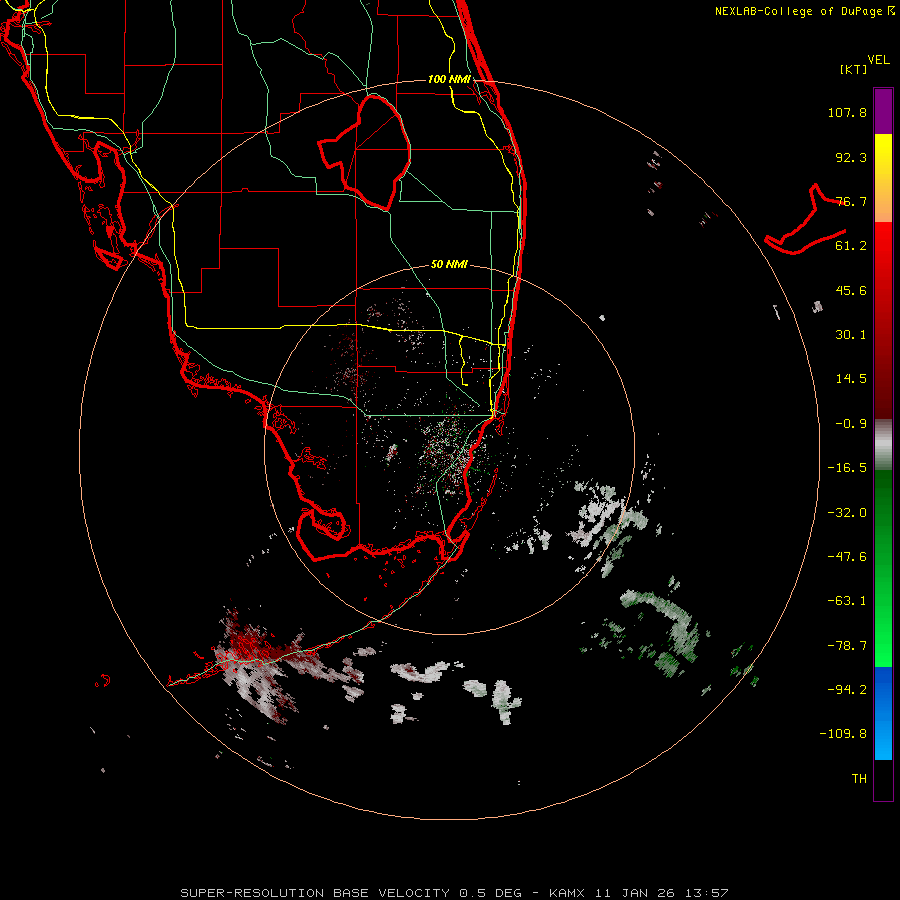Click the NEXLAB-College of DuPage label

[x=804, y=11]
